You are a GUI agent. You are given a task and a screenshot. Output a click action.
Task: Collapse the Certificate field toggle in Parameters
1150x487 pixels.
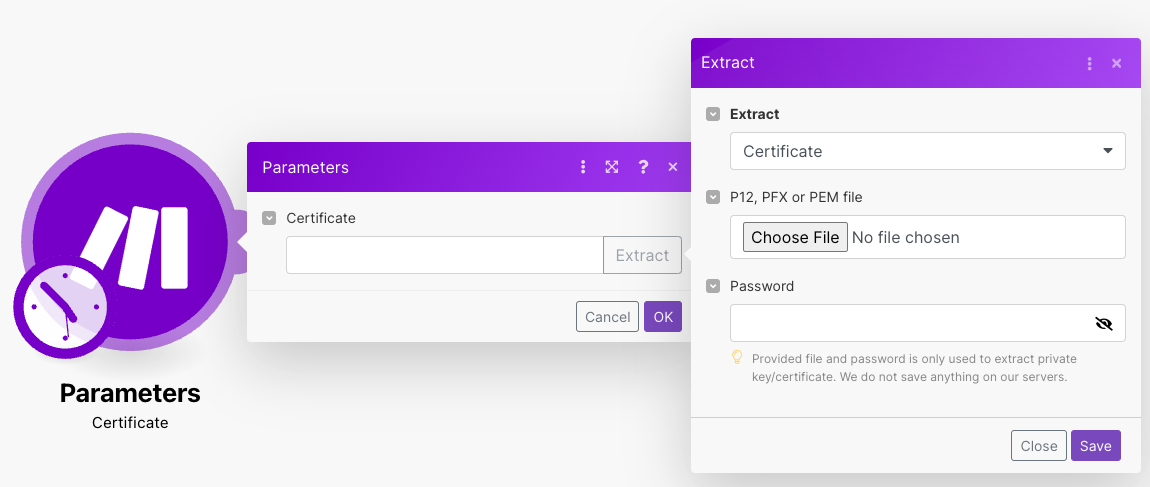(269, 218)
